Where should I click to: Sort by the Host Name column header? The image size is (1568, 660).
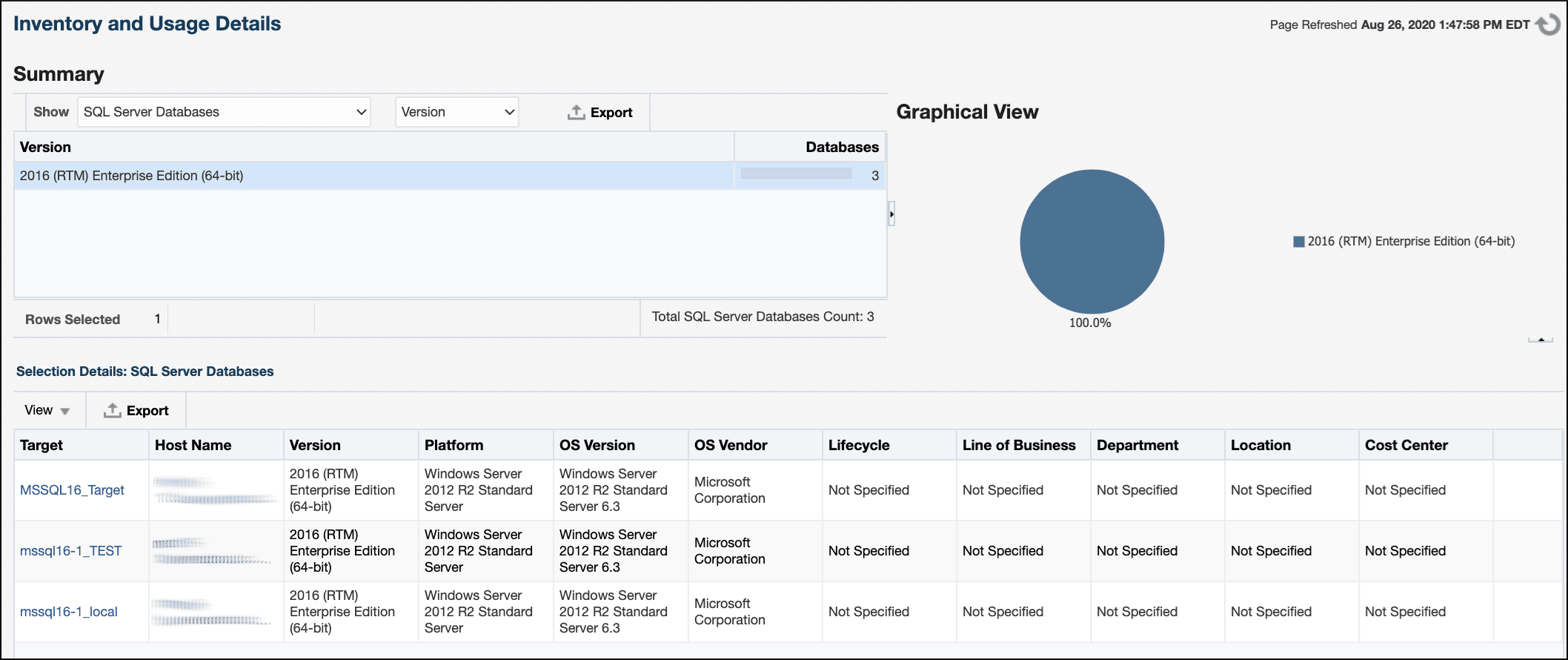pyautogui.click(x=193, y=445)
